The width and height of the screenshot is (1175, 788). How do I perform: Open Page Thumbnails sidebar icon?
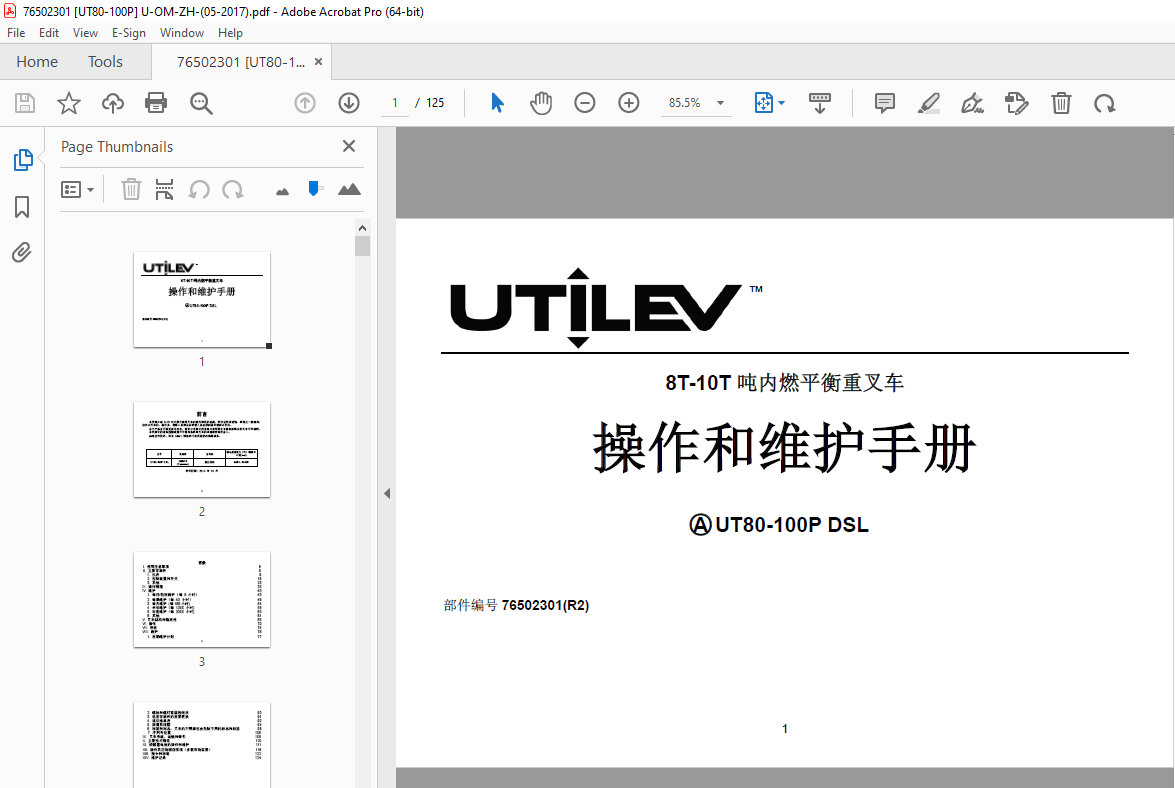coord(22,160)
